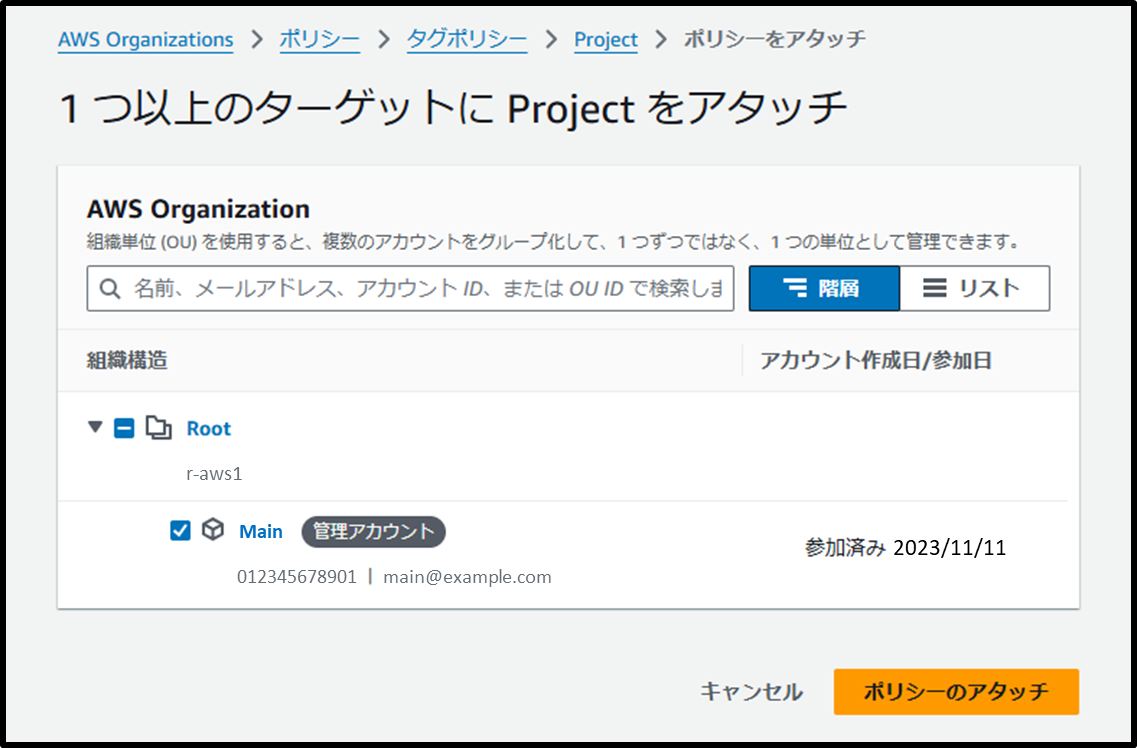
Task: Click the AWS Organization panel heading
Action: (x=199, y=209)
